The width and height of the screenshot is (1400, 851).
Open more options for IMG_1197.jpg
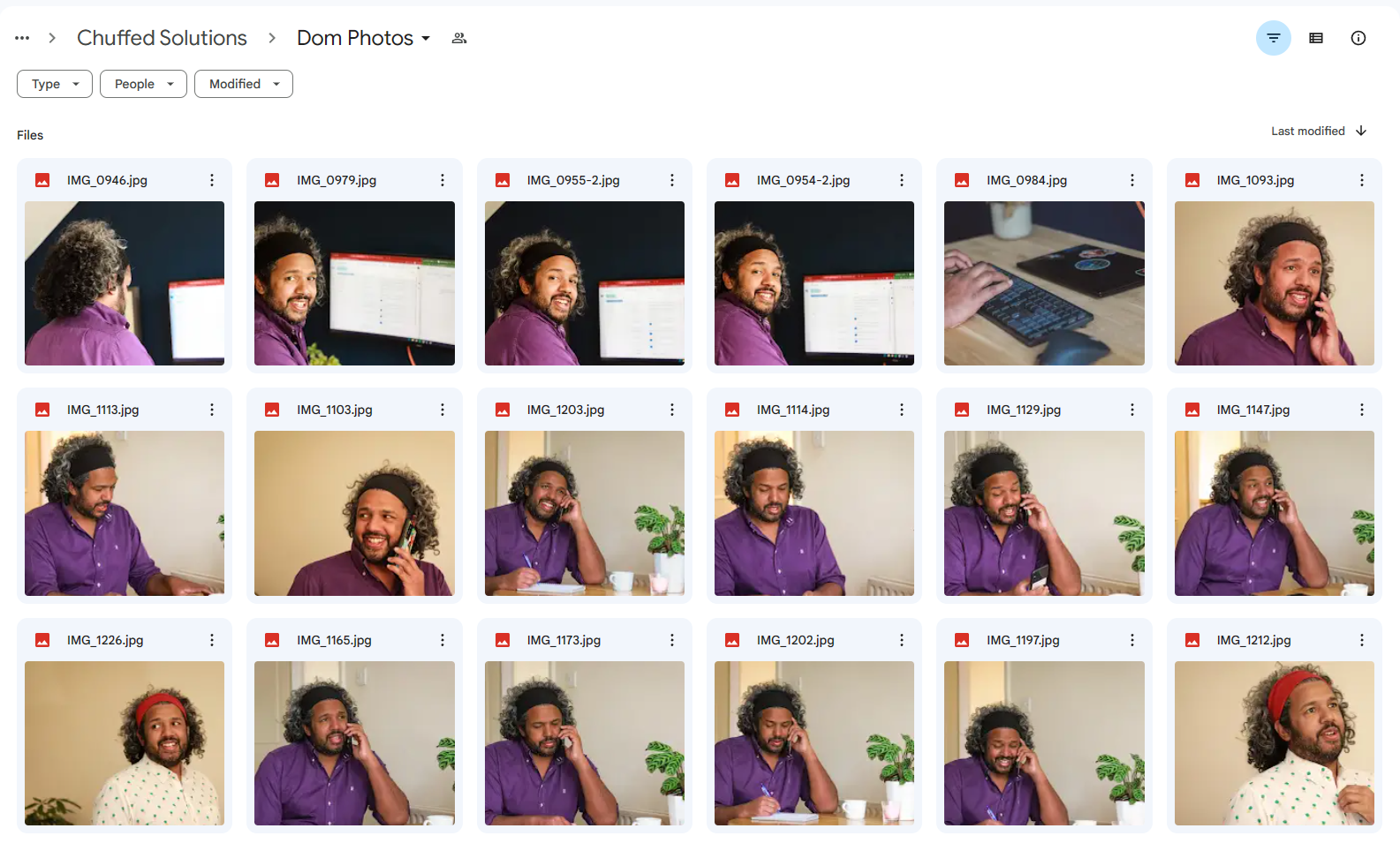[1132, 640]
